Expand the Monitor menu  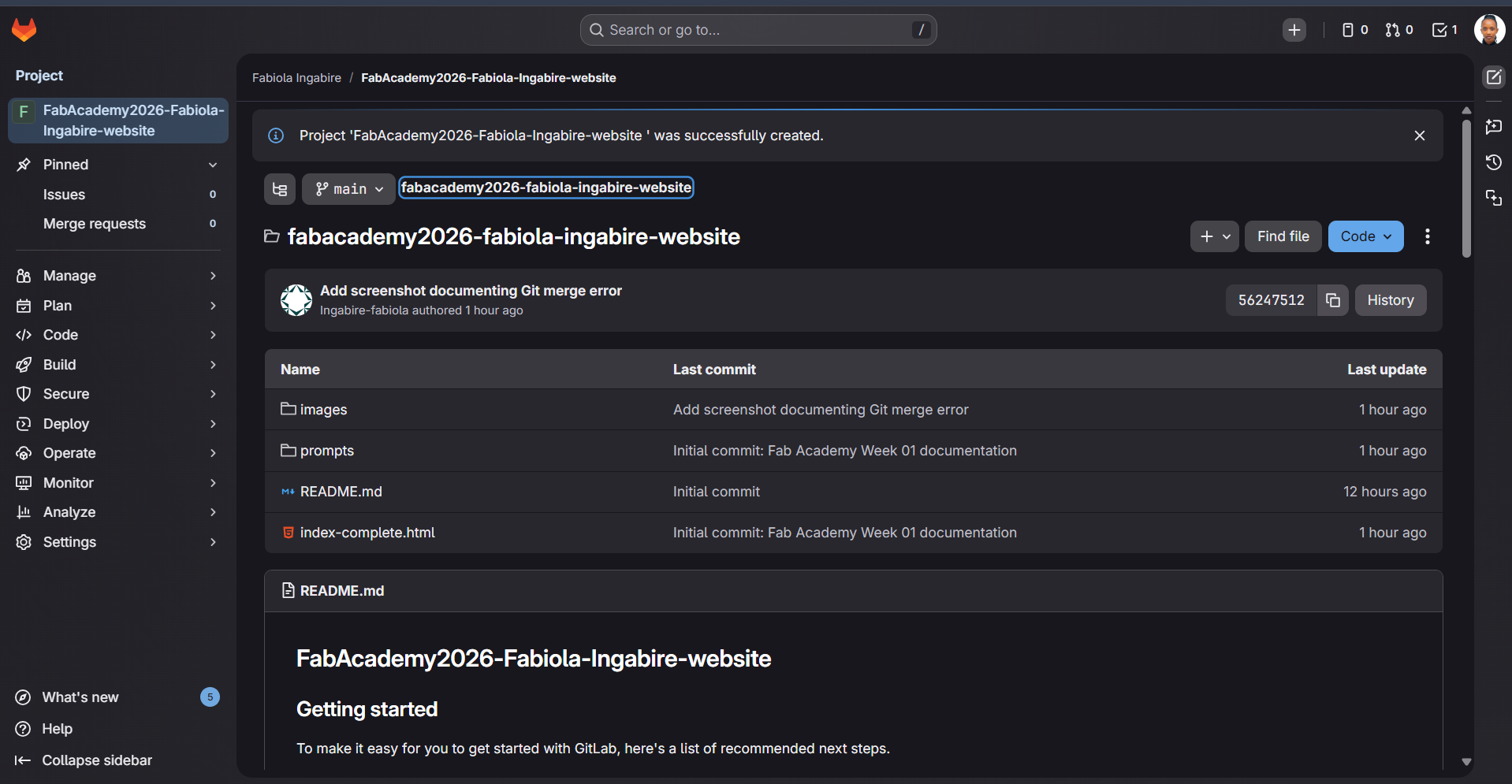tap(118, 483)
